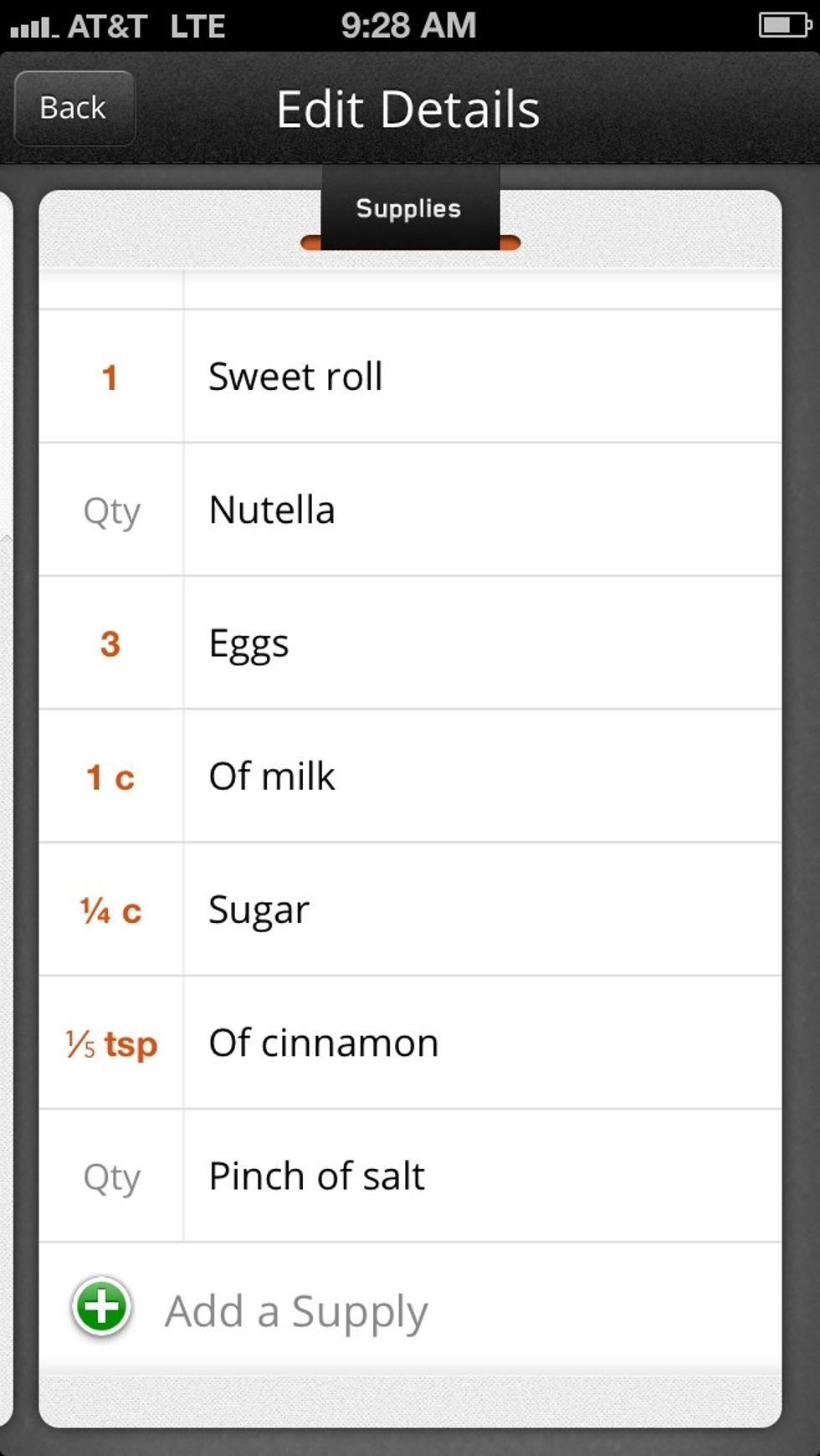The height and width of the screenshot is (1456, 820).
Task: Select Add a Supply text
Action: pyautogui.click(x=297, y=1310)
